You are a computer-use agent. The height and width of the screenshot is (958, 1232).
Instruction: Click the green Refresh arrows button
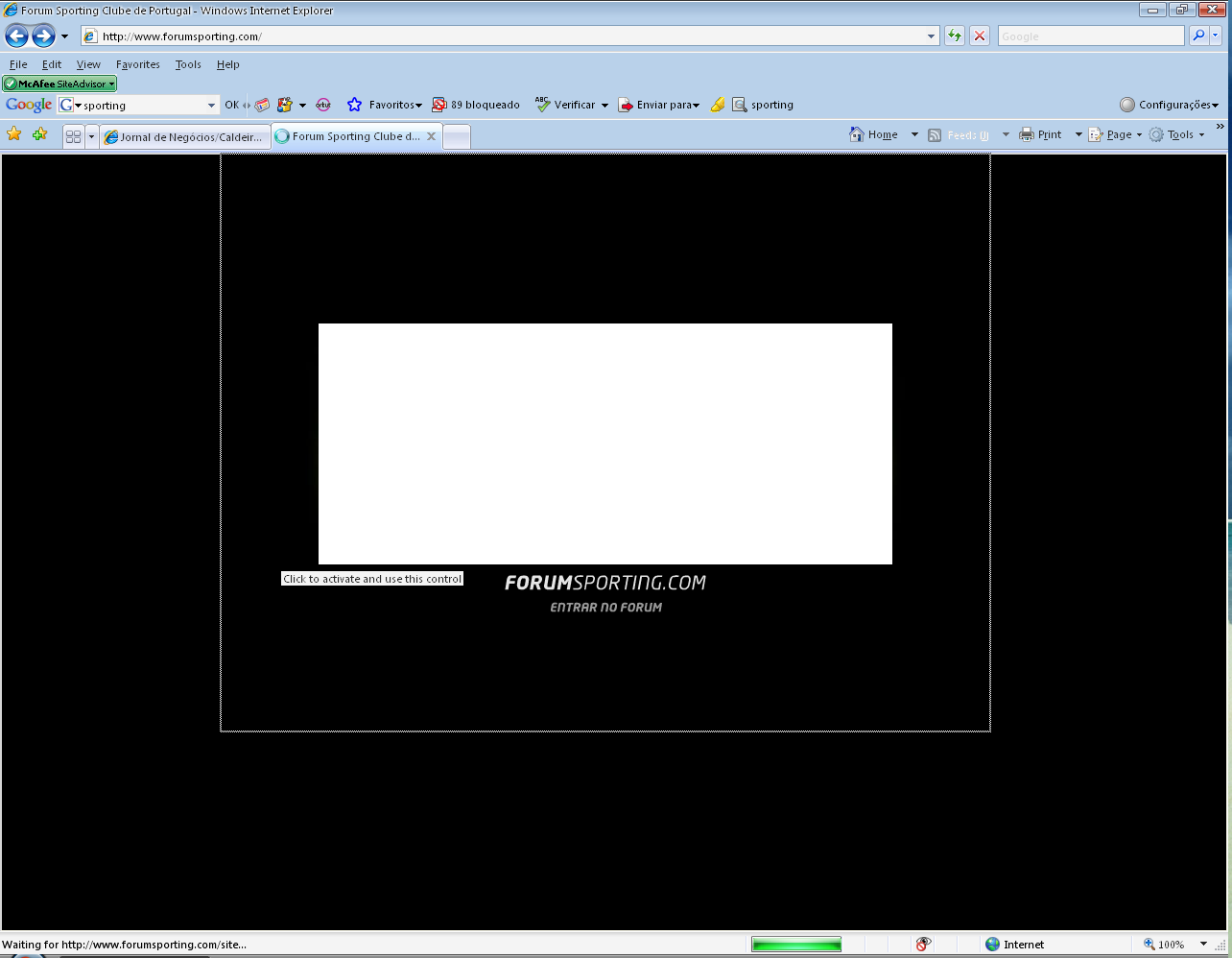point(955,36)
